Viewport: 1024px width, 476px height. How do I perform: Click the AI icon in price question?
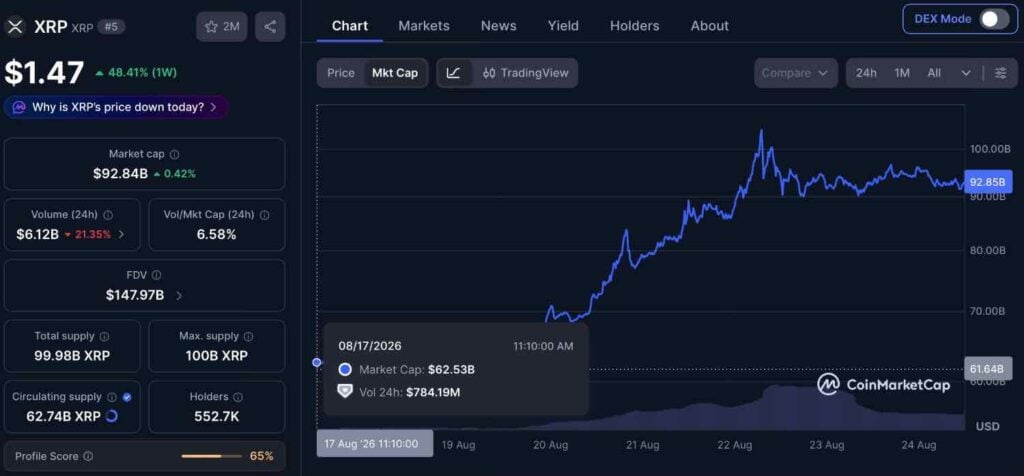[x=19, y=107]
